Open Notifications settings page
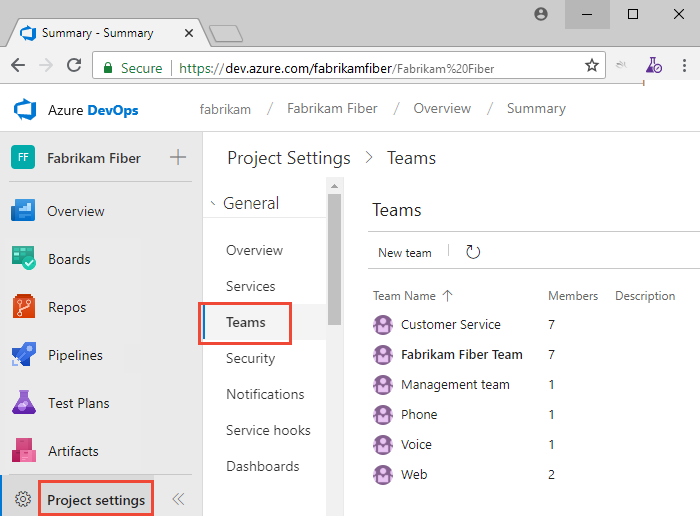This screenshot has height=517, width=700. 265,394
